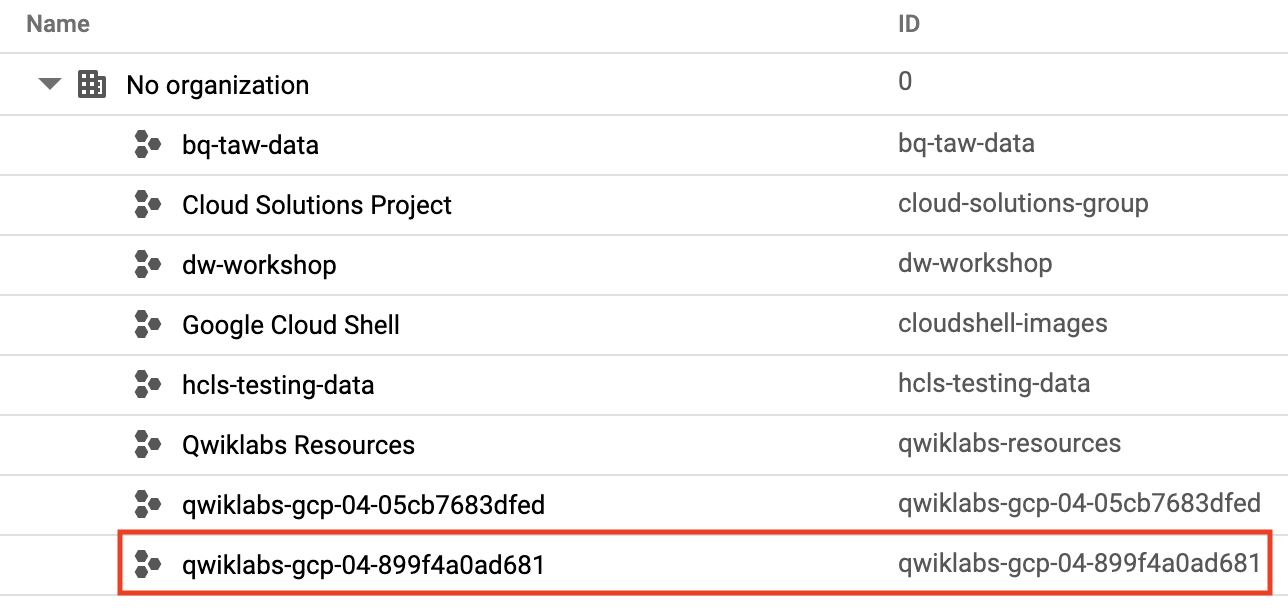The image size is (1288, 610).
Task: Collapse the No organization tree node
Action: tap(50, 85)
